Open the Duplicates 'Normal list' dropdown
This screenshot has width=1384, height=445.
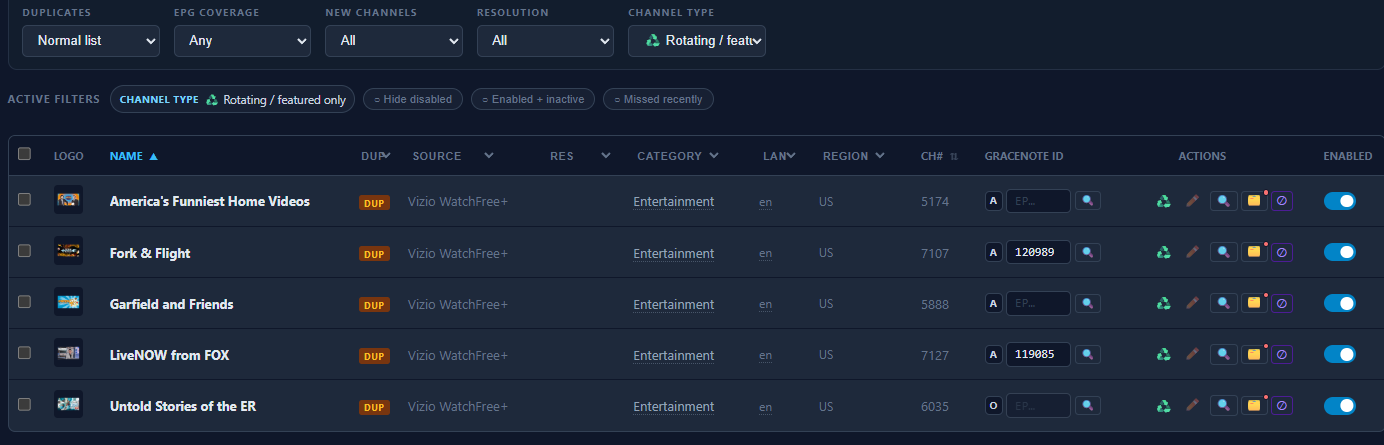tap(91, 41)
